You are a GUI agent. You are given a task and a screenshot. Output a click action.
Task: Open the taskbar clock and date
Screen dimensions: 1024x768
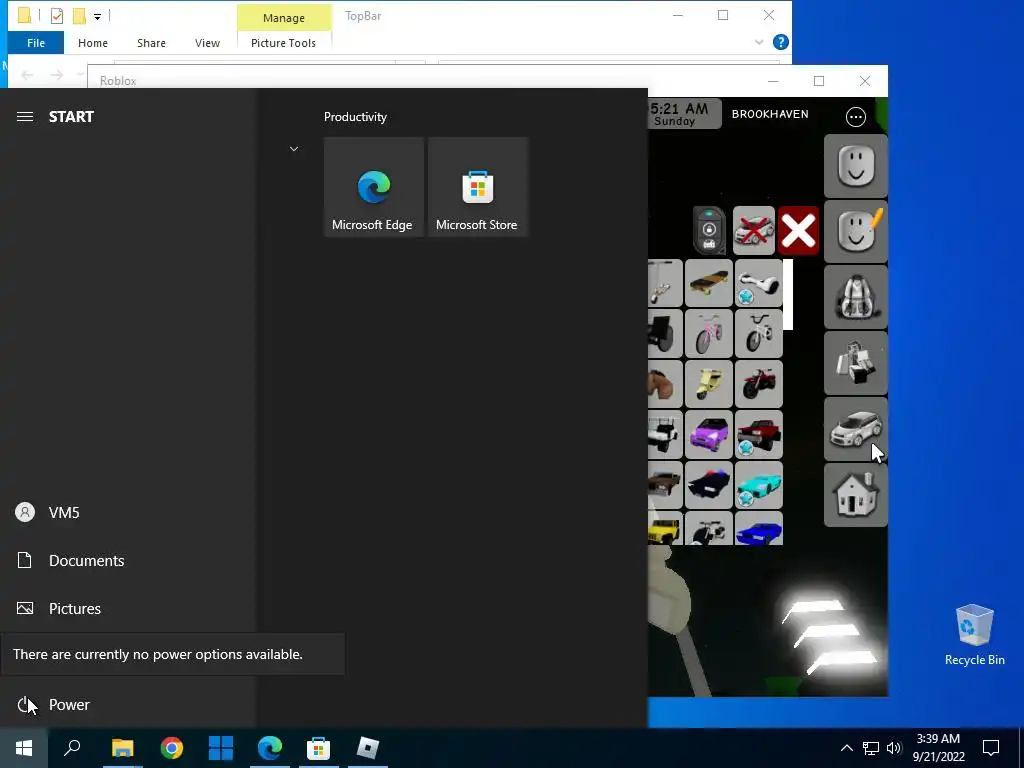point(938,748)
